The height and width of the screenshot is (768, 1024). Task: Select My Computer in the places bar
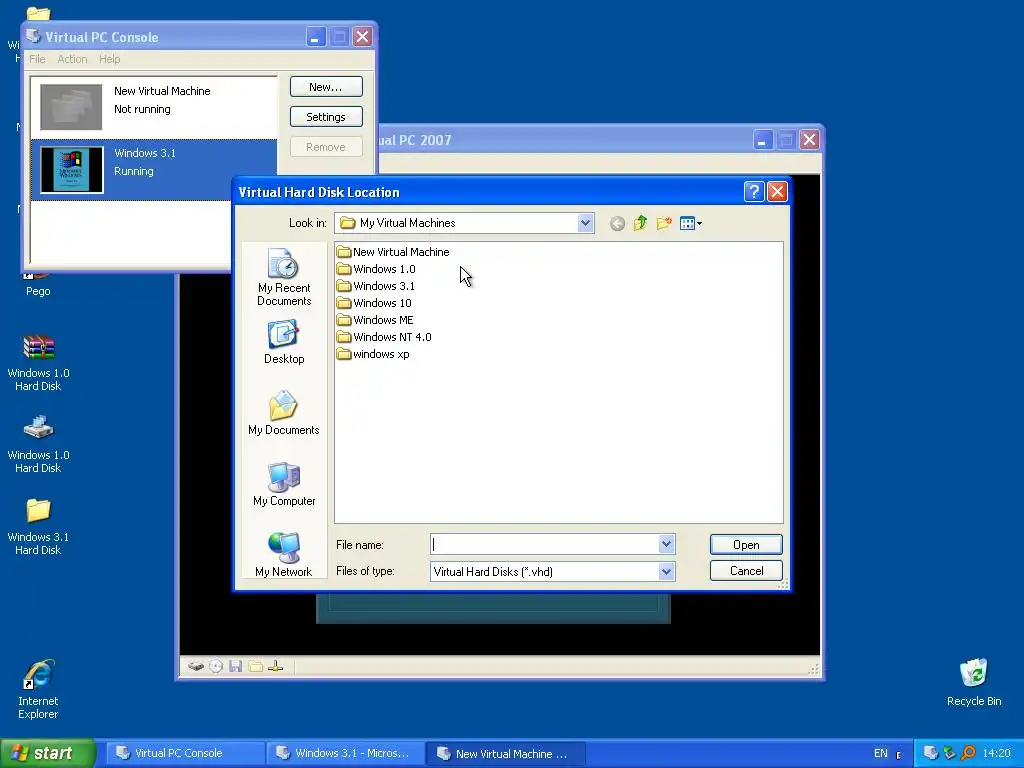coord(284,484)
